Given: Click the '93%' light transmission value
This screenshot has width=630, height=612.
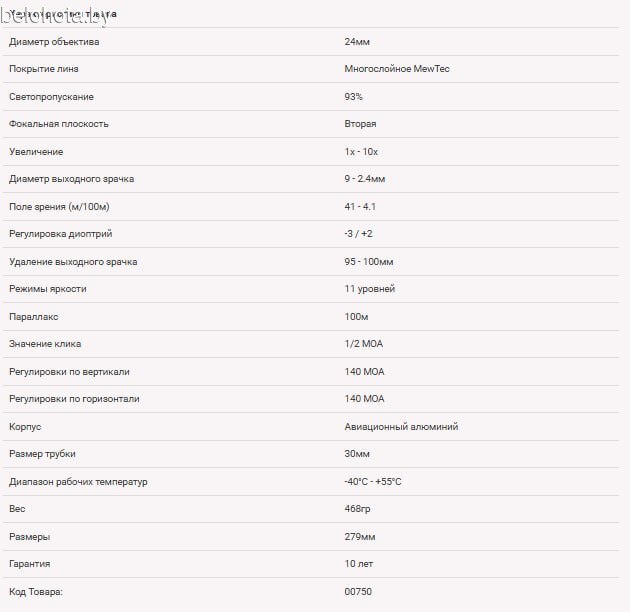Looking at the screenshot, I should 353,97.
